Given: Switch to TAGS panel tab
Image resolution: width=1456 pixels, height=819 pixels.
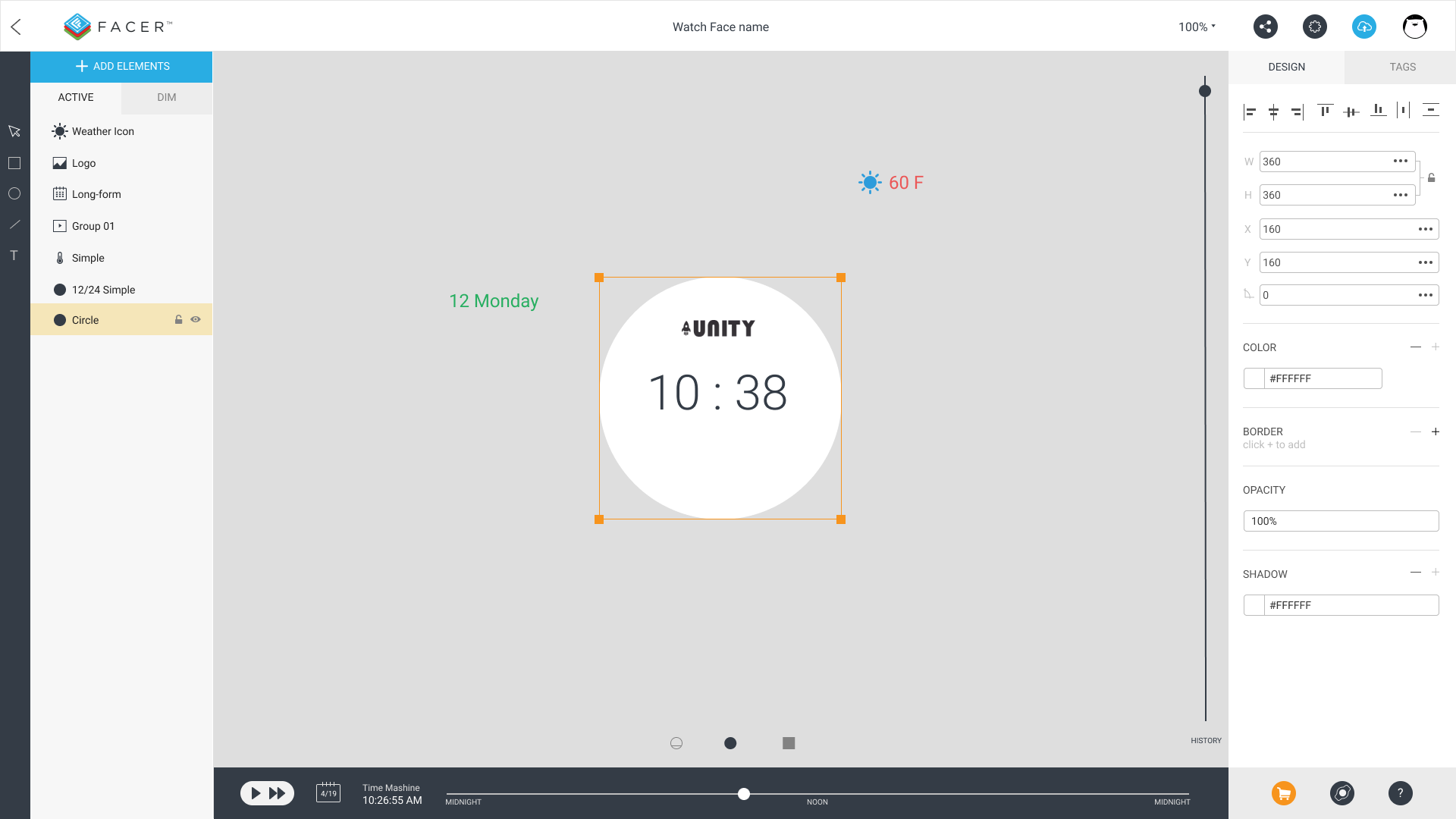Looking at the screenshot, I should (1402, 67).
